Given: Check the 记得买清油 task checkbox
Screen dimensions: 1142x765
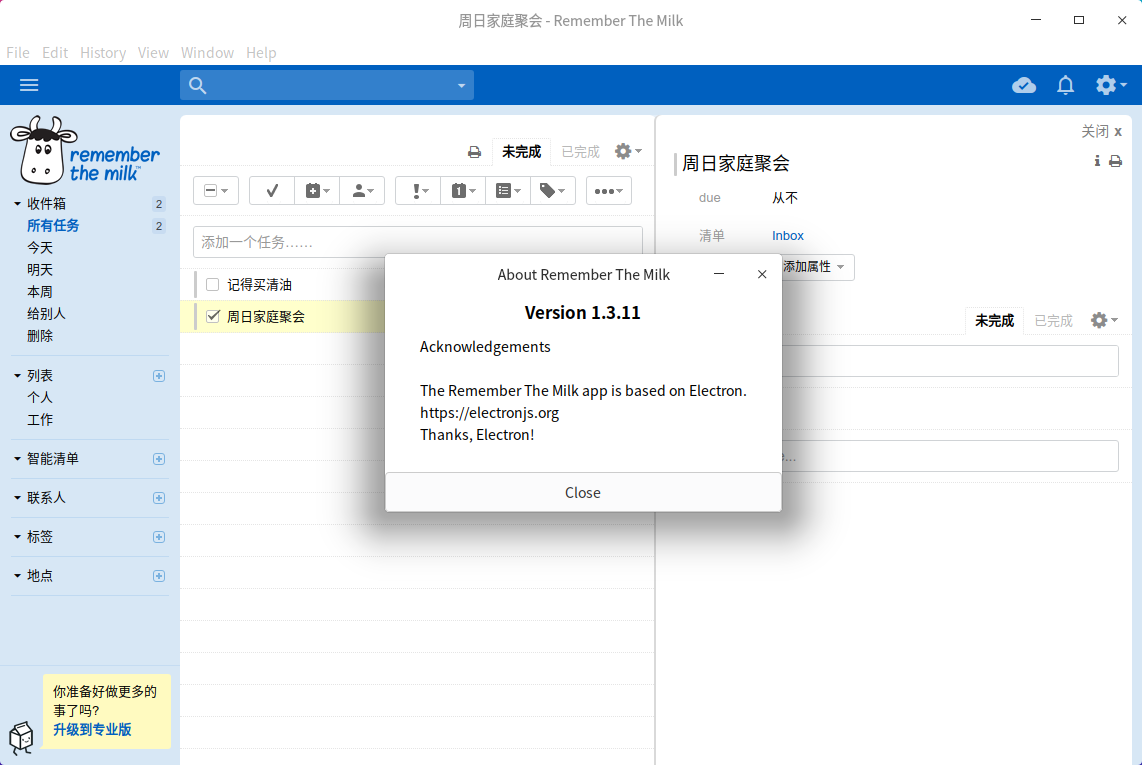Looking at the screenshot, I should point(212,285).
